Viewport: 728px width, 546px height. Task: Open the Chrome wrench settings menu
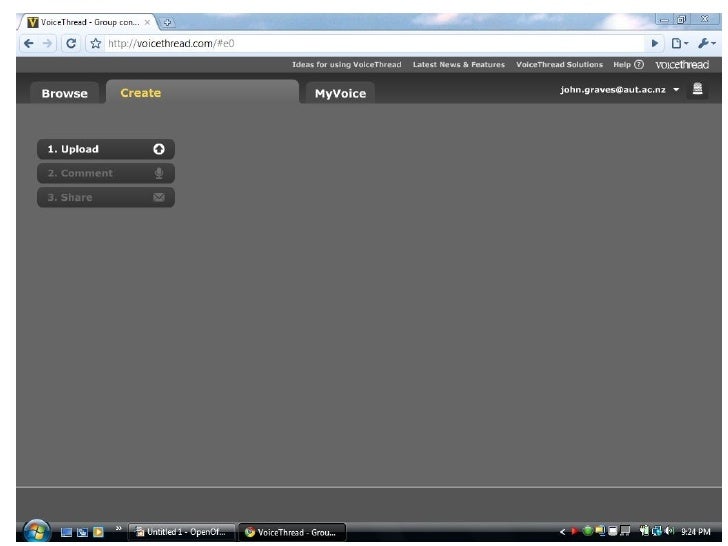pyautogui.click(x=707, y=43)
